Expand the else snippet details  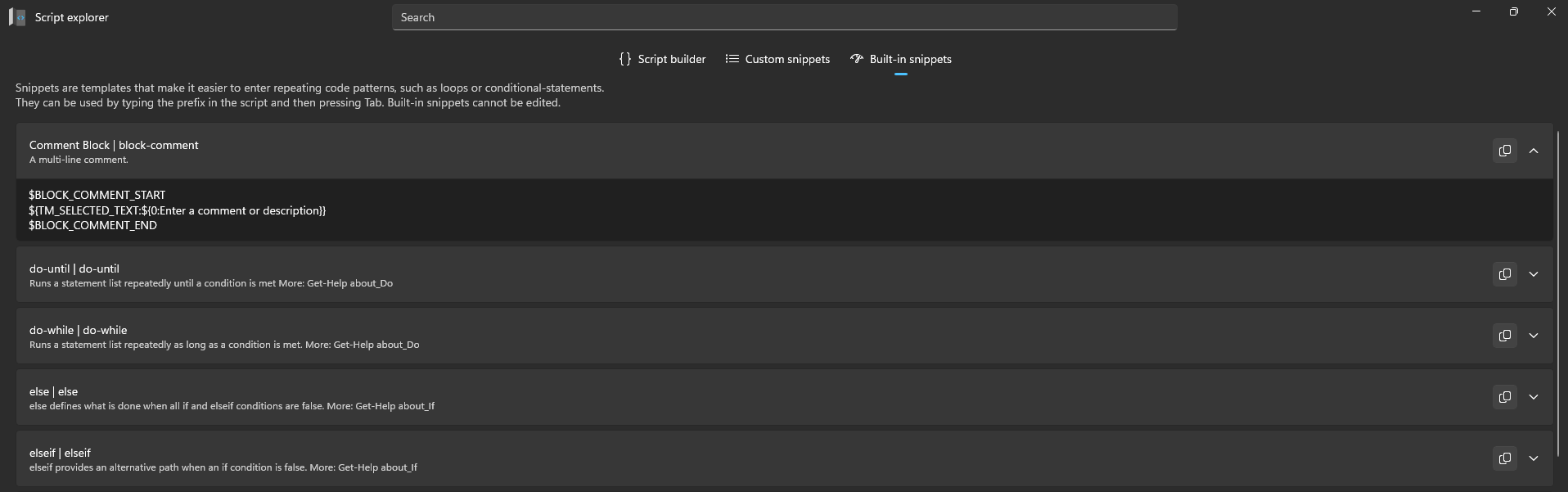point(1534,397)
